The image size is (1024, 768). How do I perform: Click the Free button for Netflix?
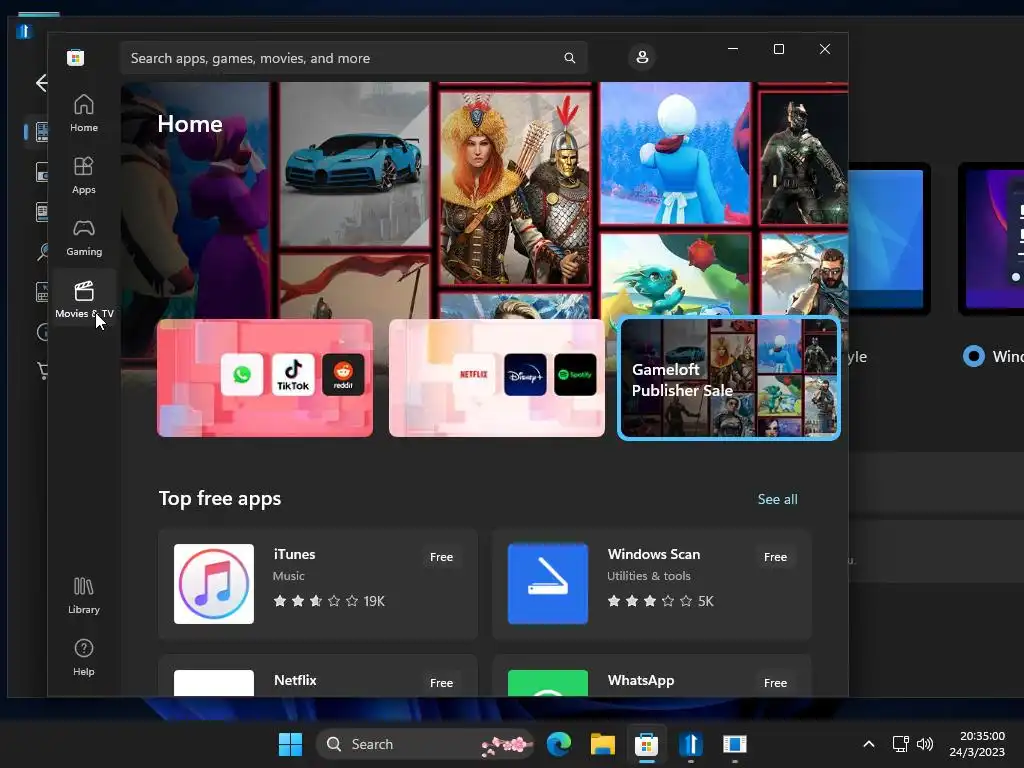tap(441, 682)
